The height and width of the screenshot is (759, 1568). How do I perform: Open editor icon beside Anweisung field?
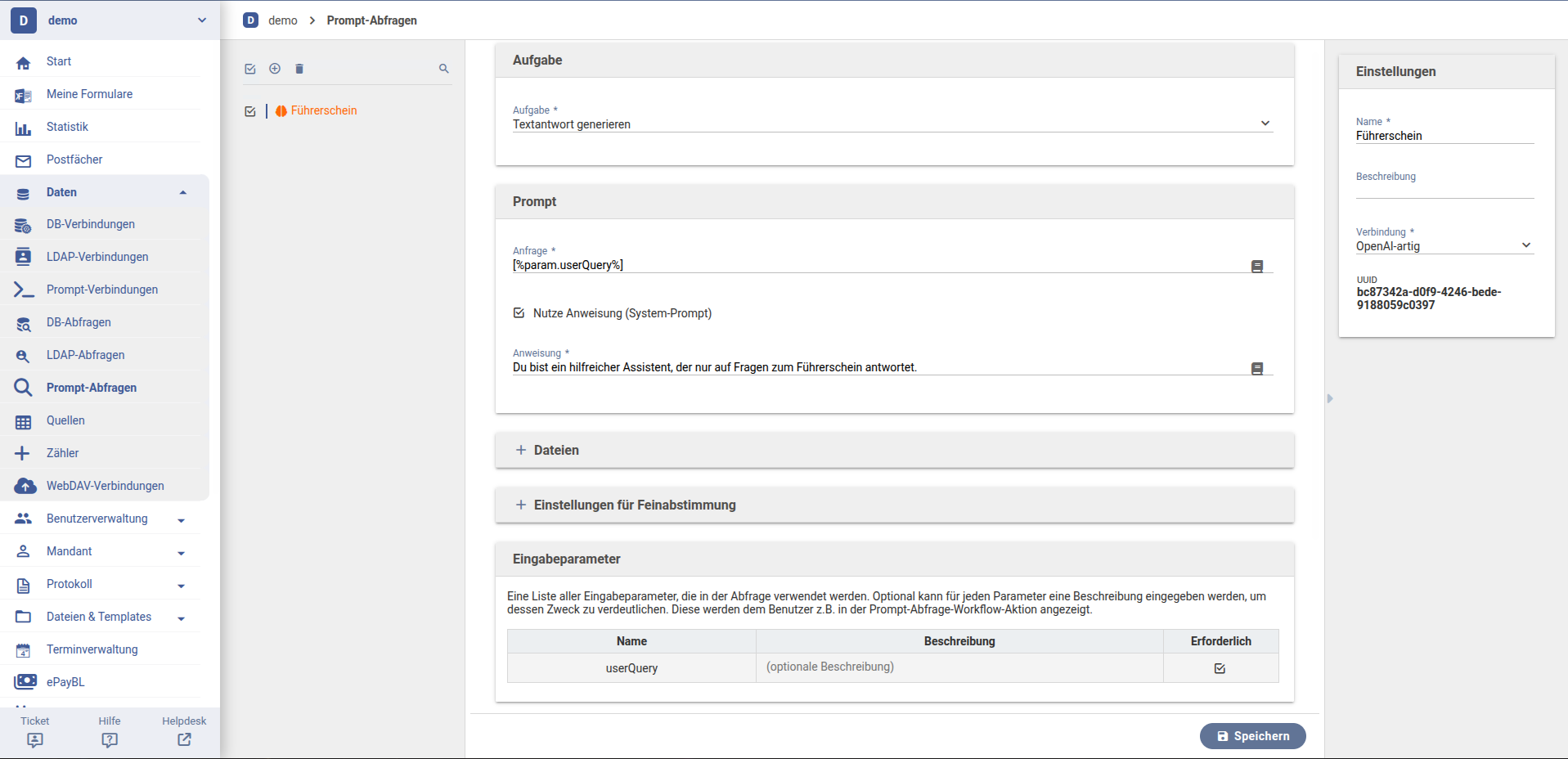point(1257,369)
